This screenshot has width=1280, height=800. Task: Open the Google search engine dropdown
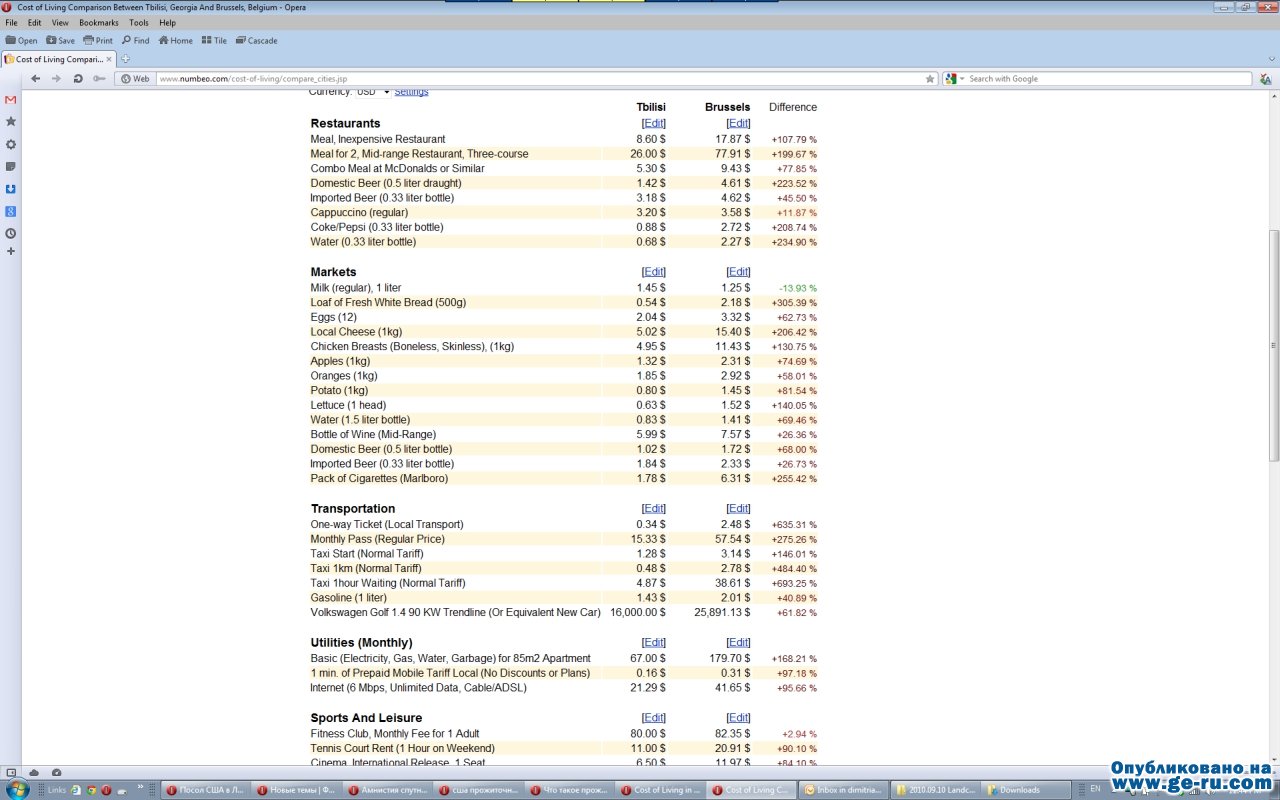point(955,79)
